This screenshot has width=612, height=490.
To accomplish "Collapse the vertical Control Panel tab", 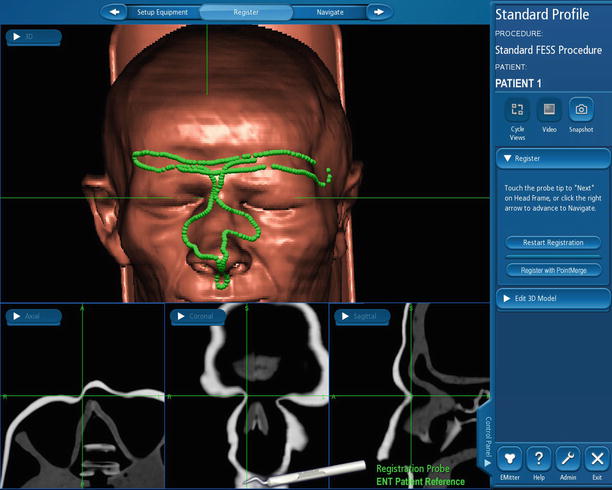I will coord(488,437).
